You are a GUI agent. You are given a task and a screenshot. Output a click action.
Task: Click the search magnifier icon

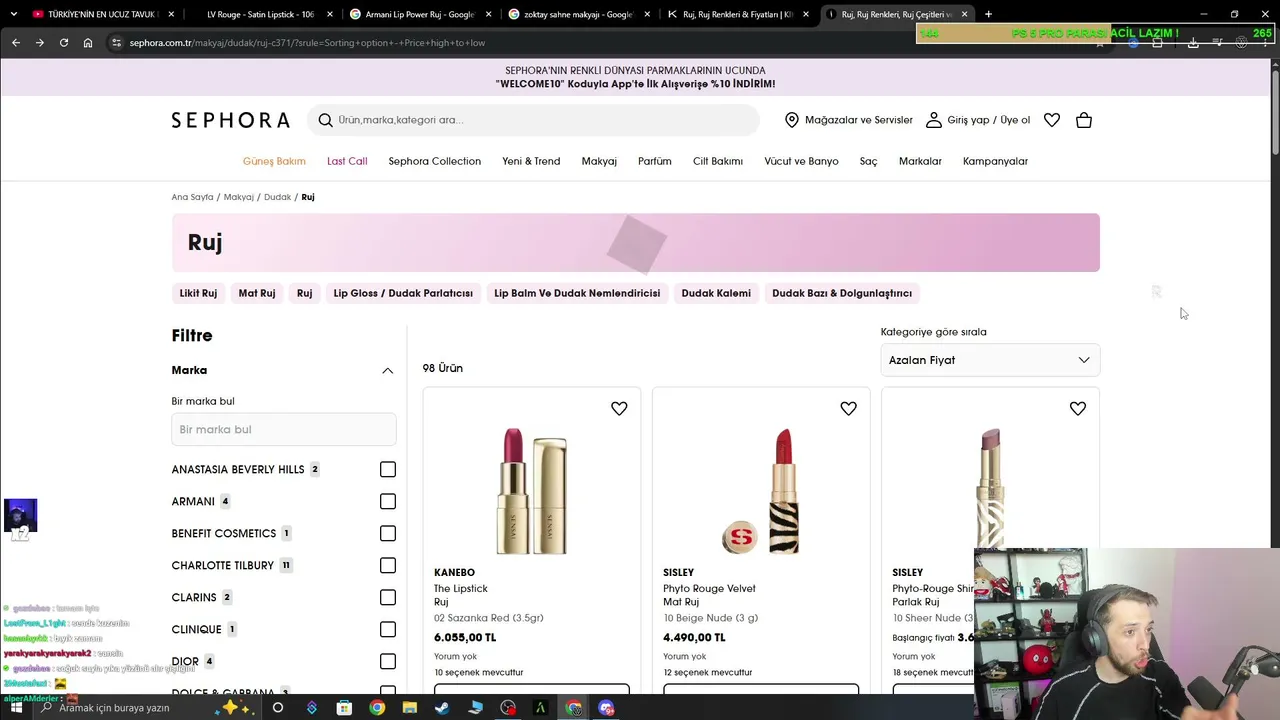pos(325,120)
